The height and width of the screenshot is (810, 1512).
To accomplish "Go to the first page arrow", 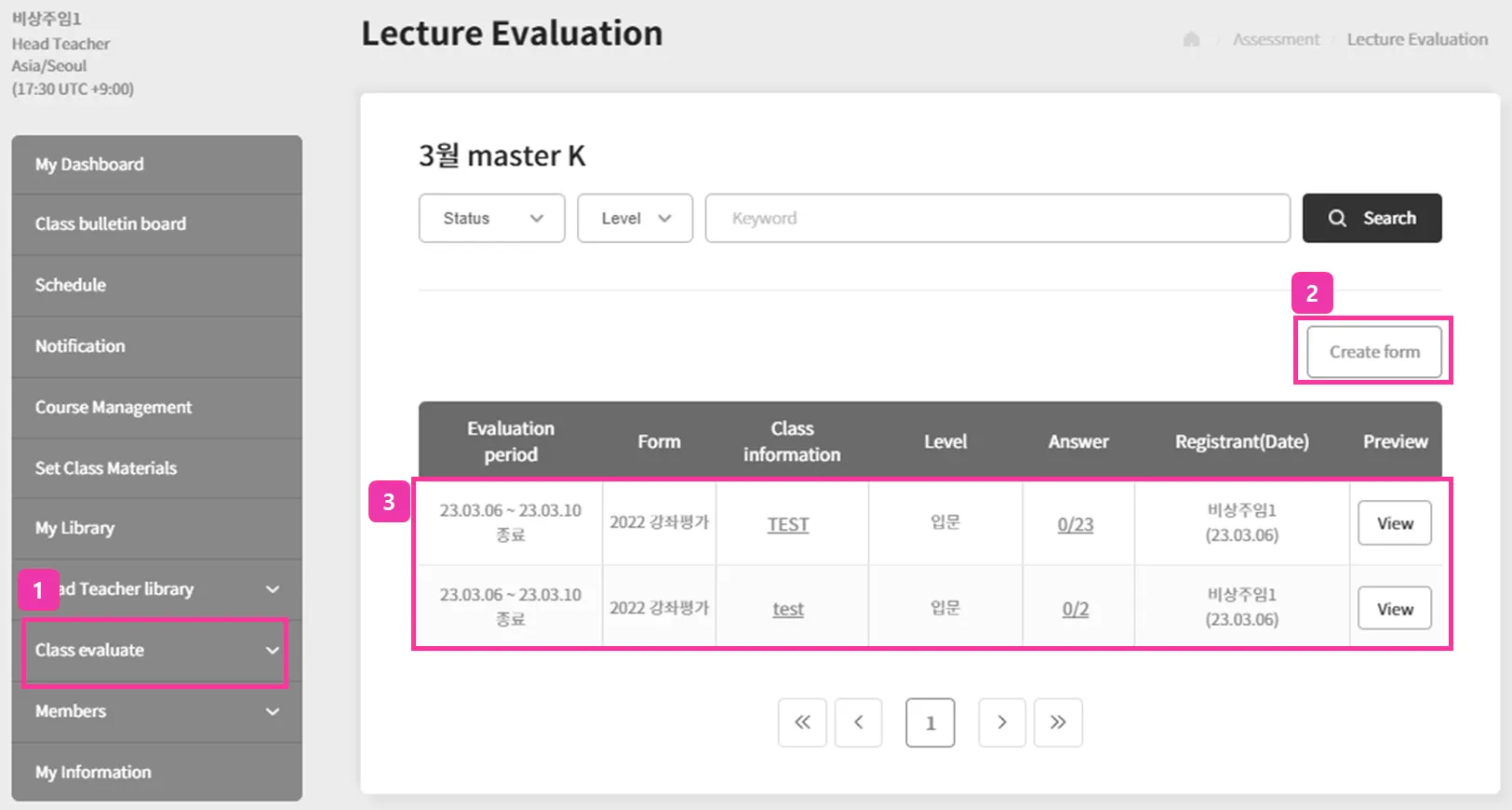I will pyautogui.click(x=802, y=722).
